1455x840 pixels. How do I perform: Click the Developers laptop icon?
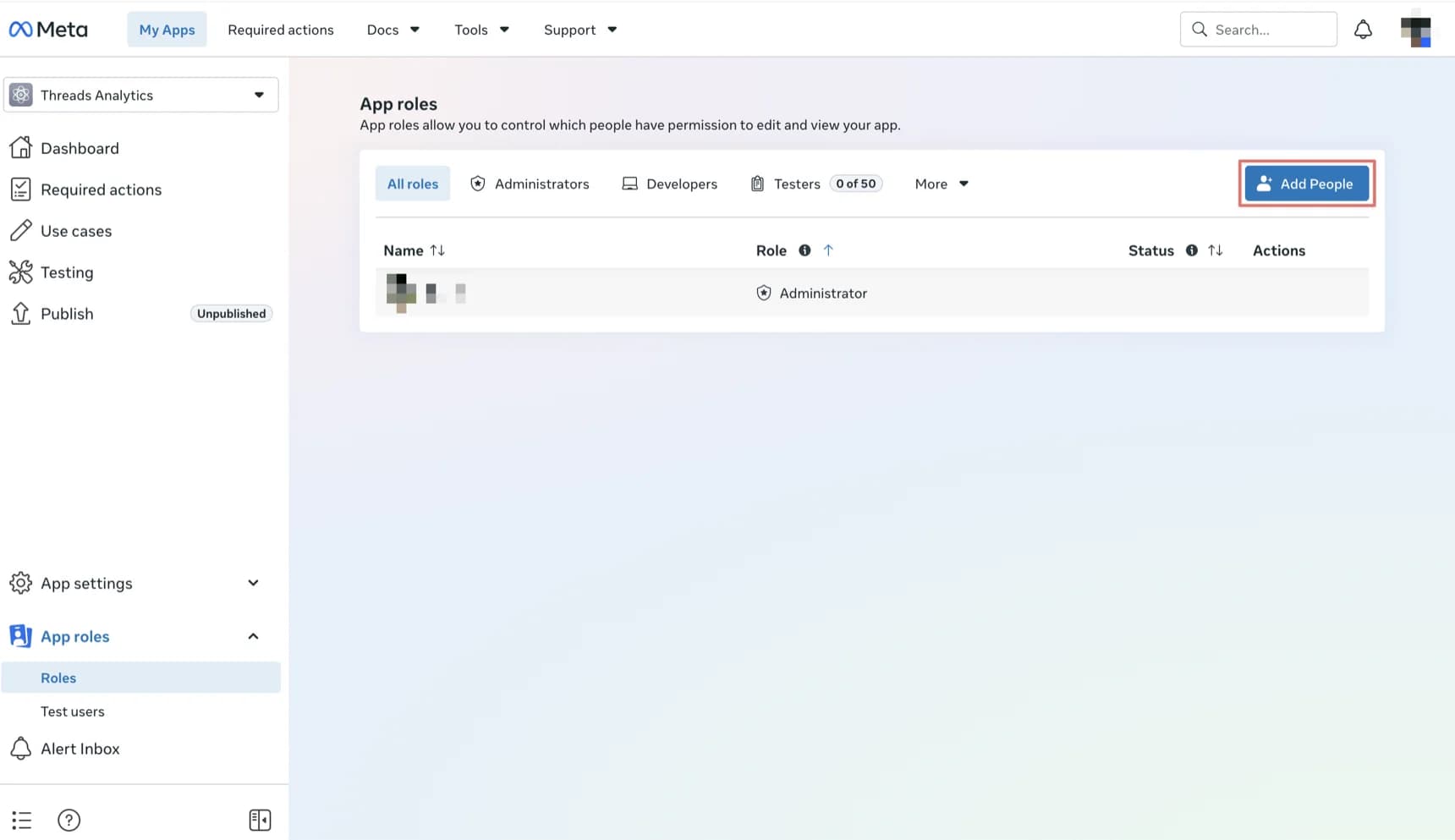click(629, 184)
